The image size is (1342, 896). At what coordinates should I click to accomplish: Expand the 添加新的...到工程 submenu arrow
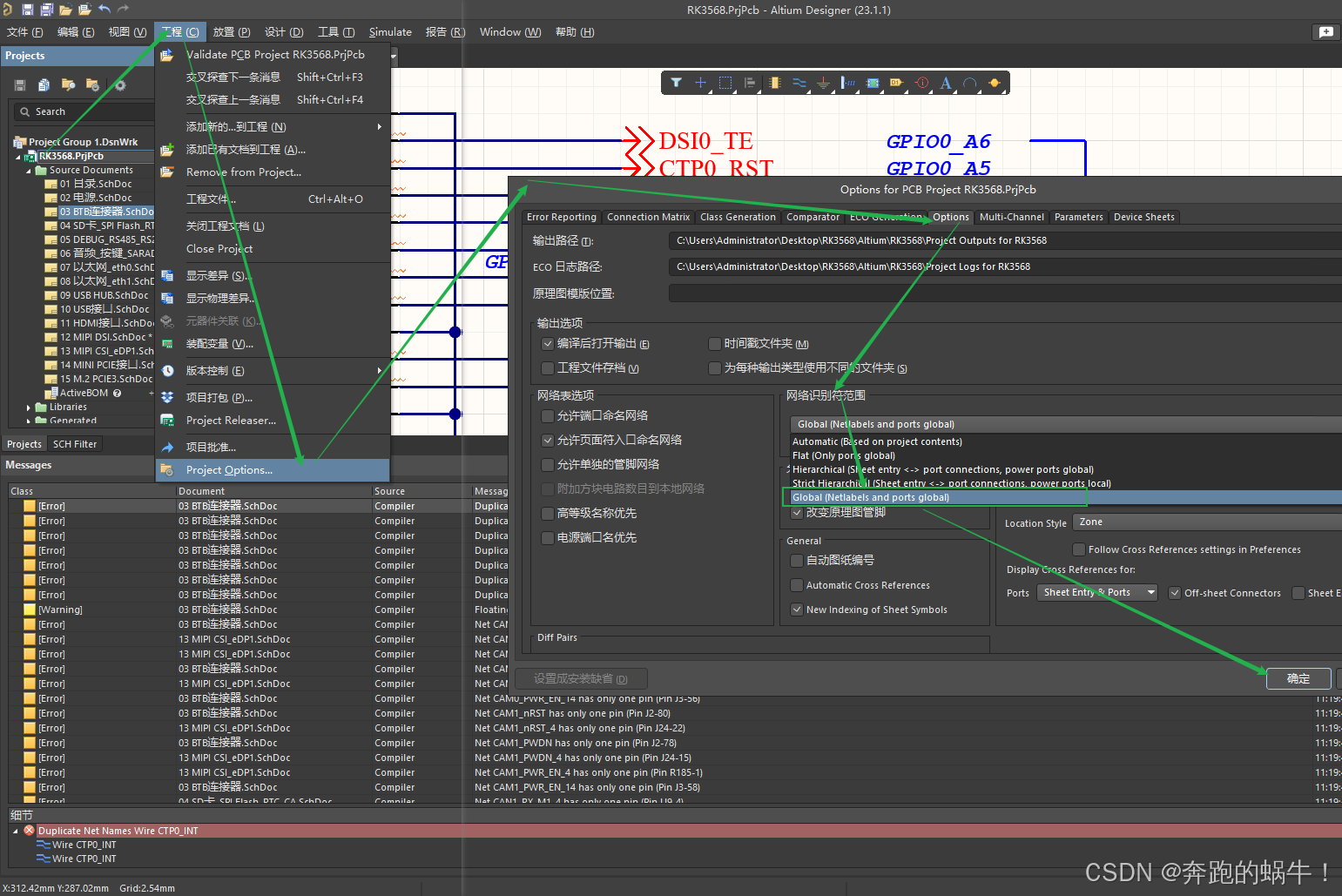point(379,126)
